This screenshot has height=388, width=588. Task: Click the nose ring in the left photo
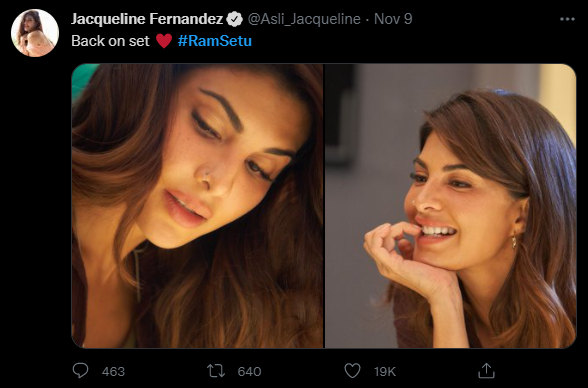[205, 175]
